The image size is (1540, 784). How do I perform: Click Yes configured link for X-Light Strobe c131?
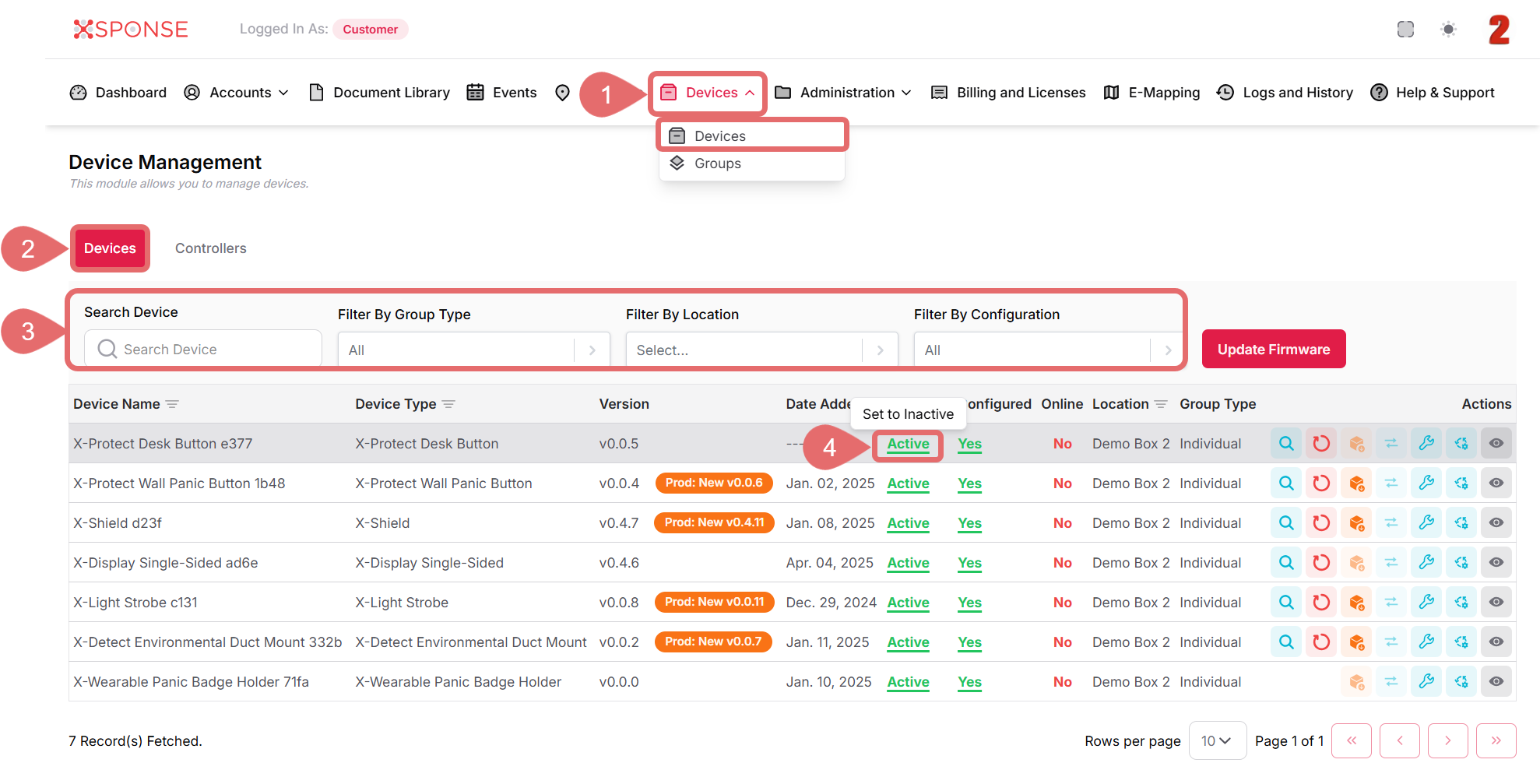[x=969, y=603]
